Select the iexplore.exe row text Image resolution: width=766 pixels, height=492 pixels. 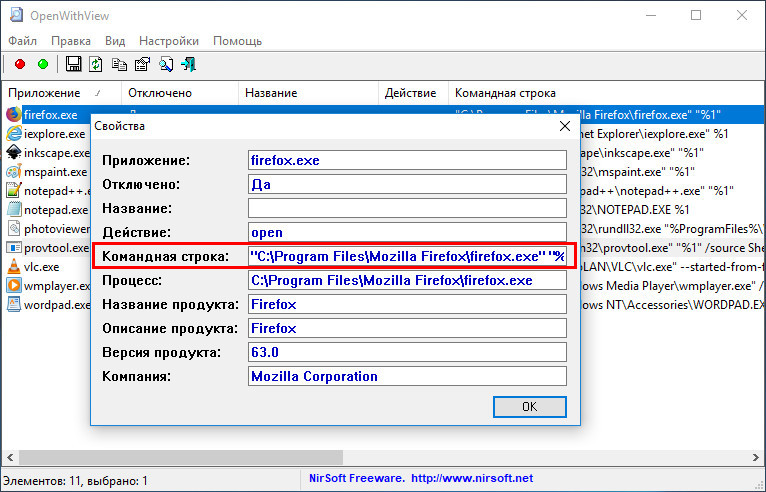(55, 134)
